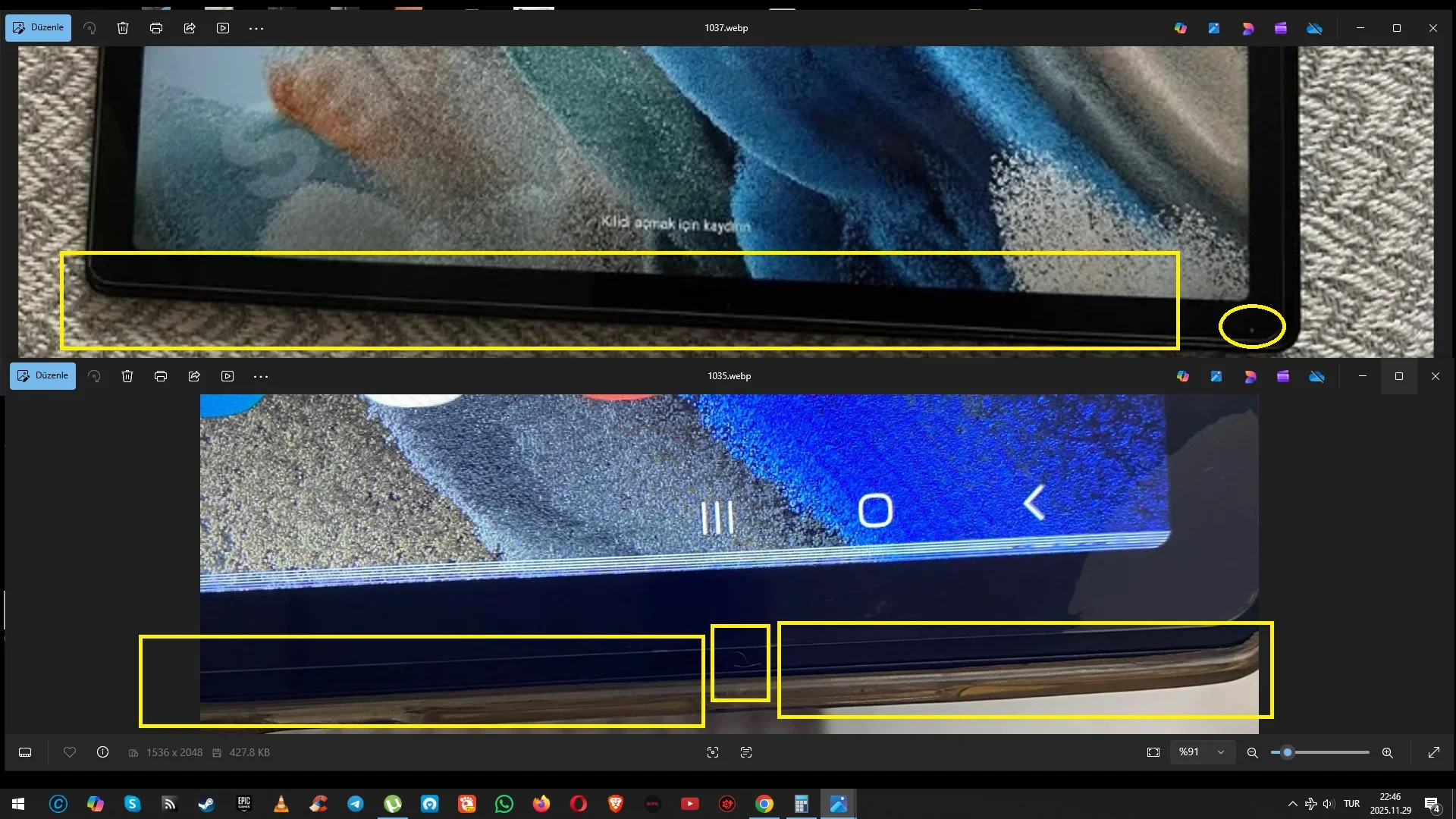Click the Düzenle button in 1037.webp window
The image size is (1456, 819).
(39, 28)
